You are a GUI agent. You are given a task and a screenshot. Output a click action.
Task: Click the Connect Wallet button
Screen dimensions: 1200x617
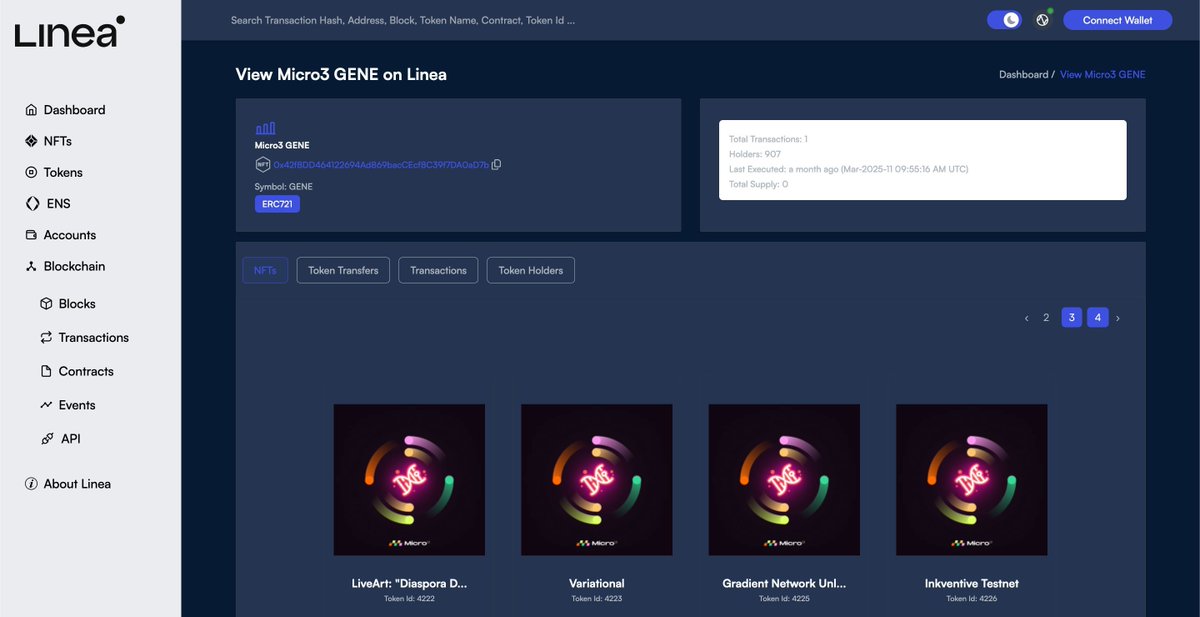[x=1117, y=20]
